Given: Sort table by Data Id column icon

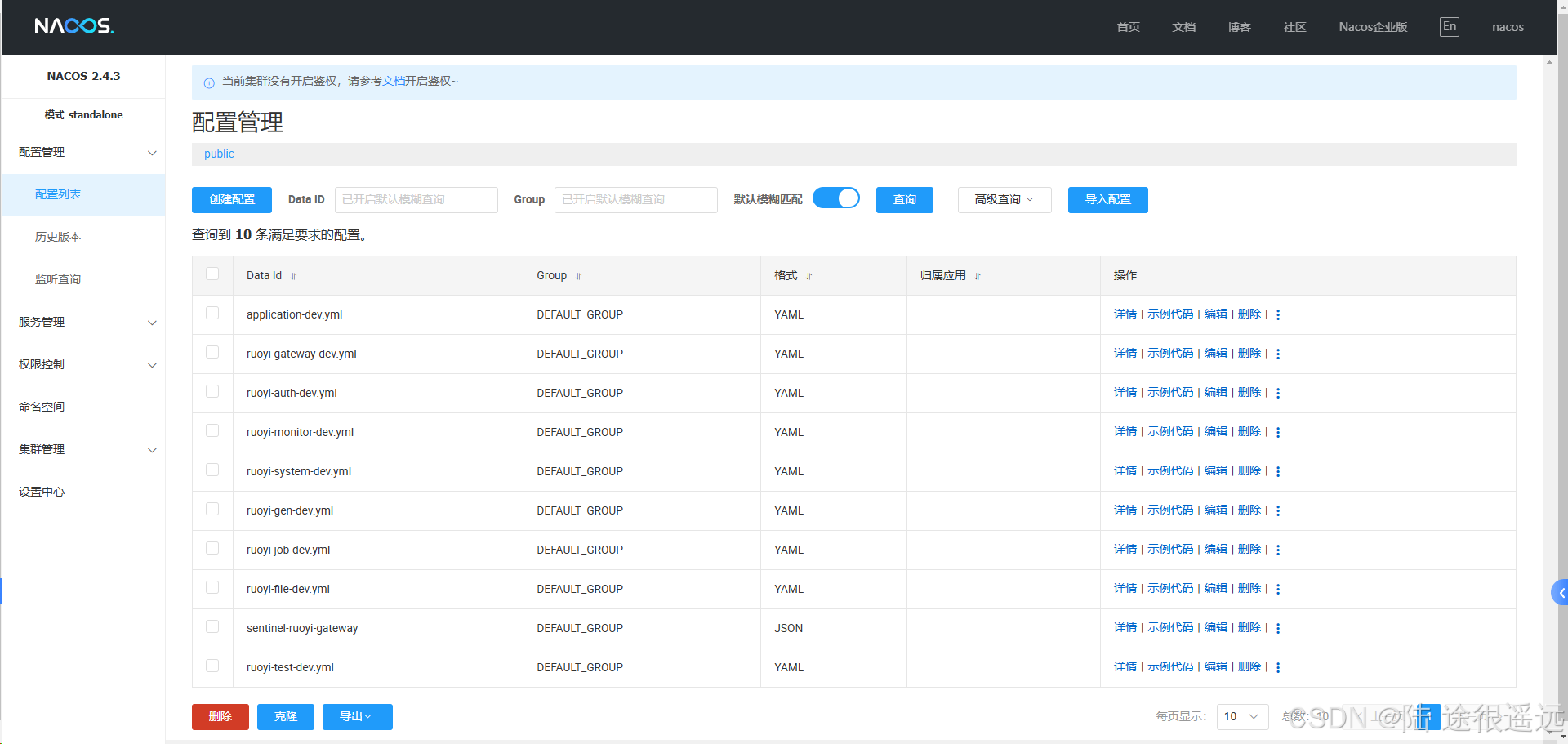Looking at the screenshot, I should tap(293, 276).
